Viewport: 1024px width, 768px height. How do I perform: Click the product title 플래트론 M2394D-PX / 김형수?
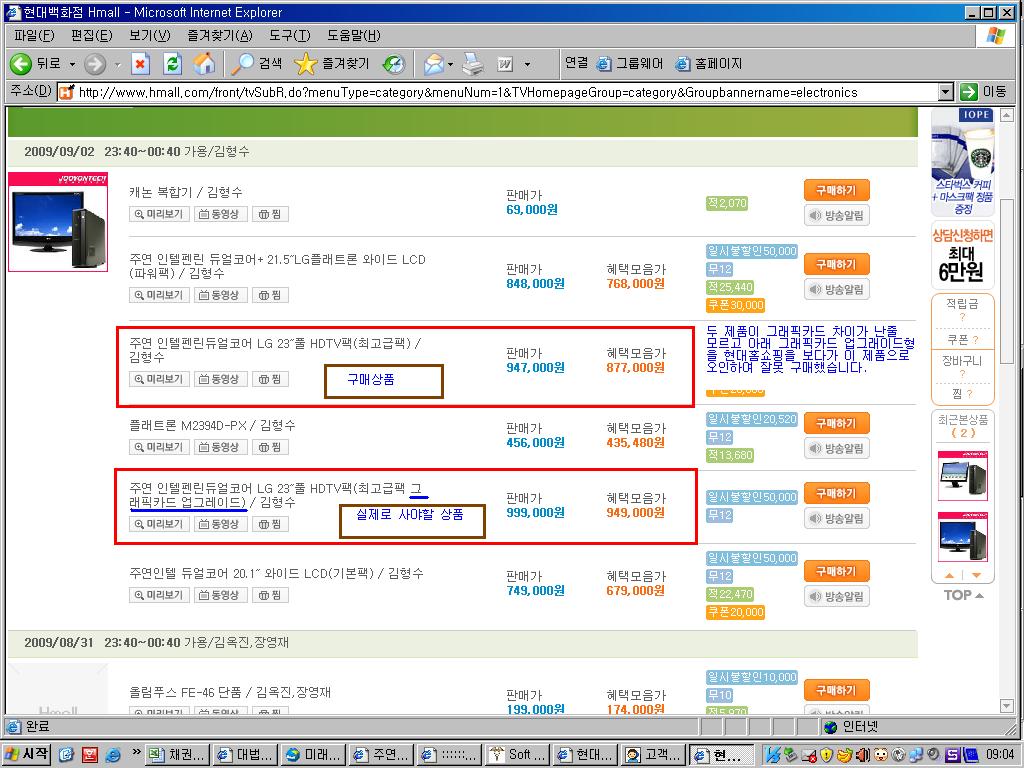(x=212, y=426)
